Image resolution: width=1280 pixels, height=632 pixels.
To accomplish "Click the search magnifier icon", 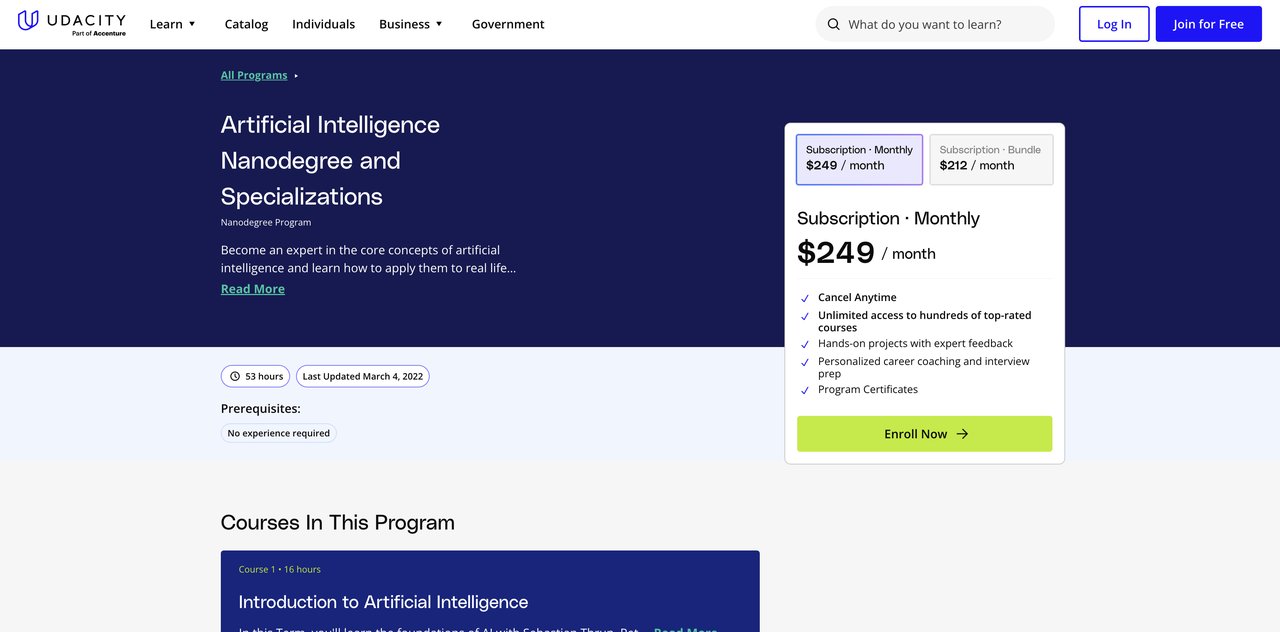I will (834, 24).
